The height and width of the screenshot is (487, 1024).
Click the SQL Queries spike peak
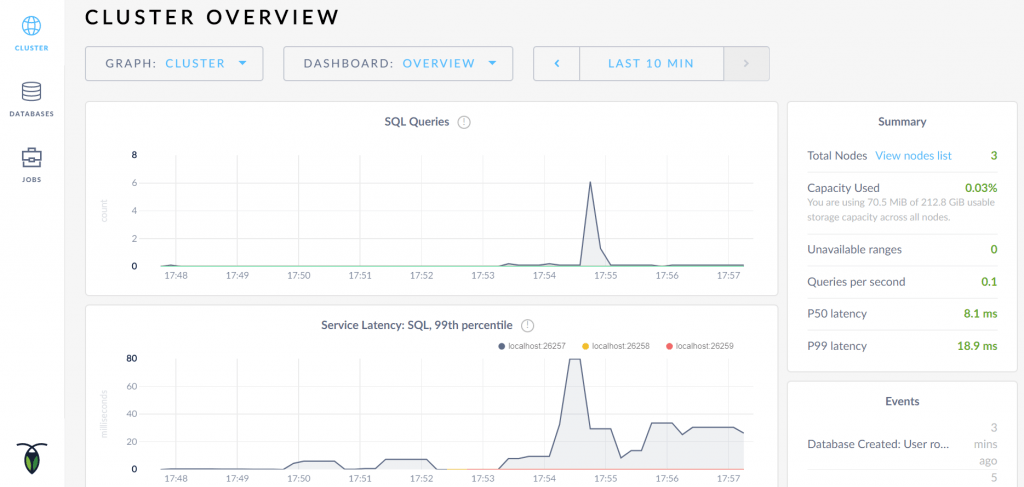point(590,183)
